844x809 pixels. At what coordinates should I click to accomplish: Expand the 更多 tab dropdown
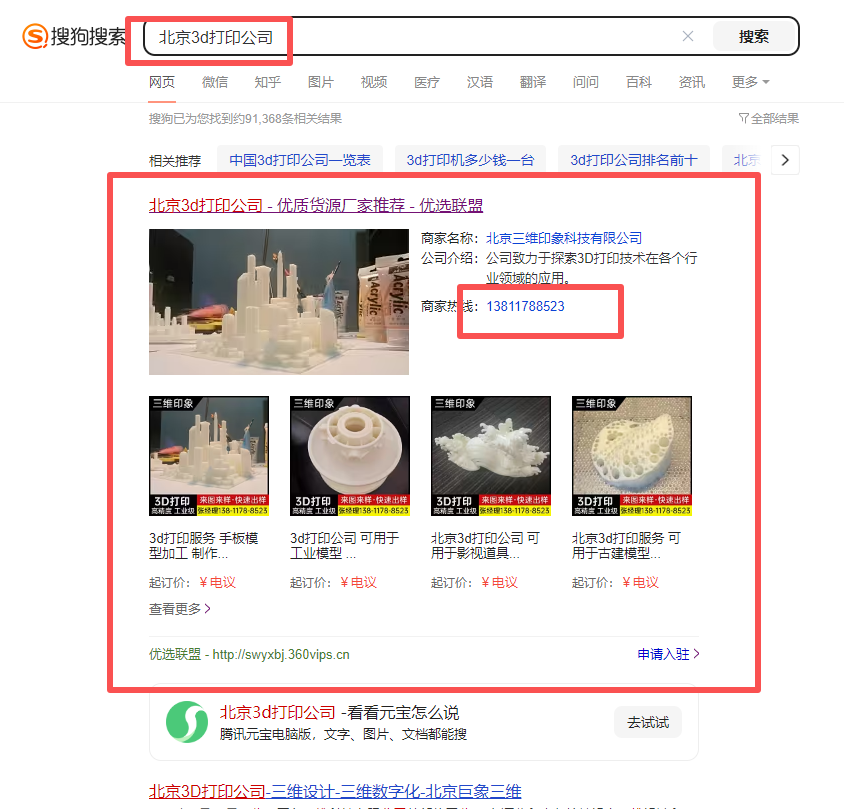pos(750,82)
